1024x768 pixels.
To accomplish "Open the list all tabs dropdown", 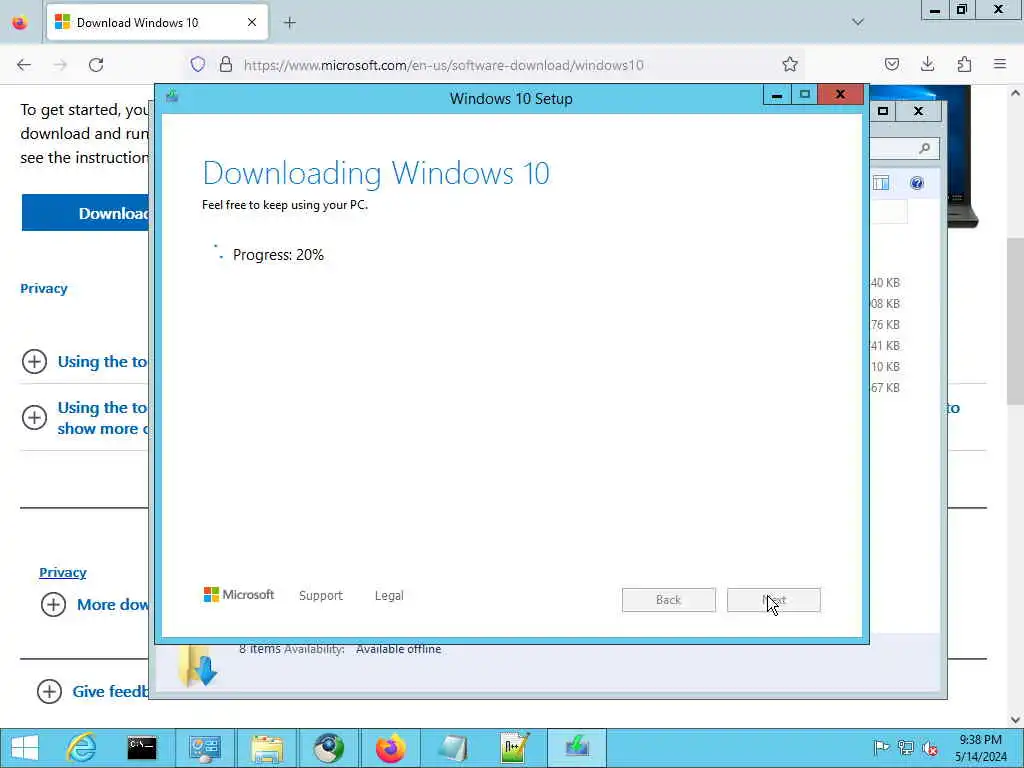I will coord(857,22).
